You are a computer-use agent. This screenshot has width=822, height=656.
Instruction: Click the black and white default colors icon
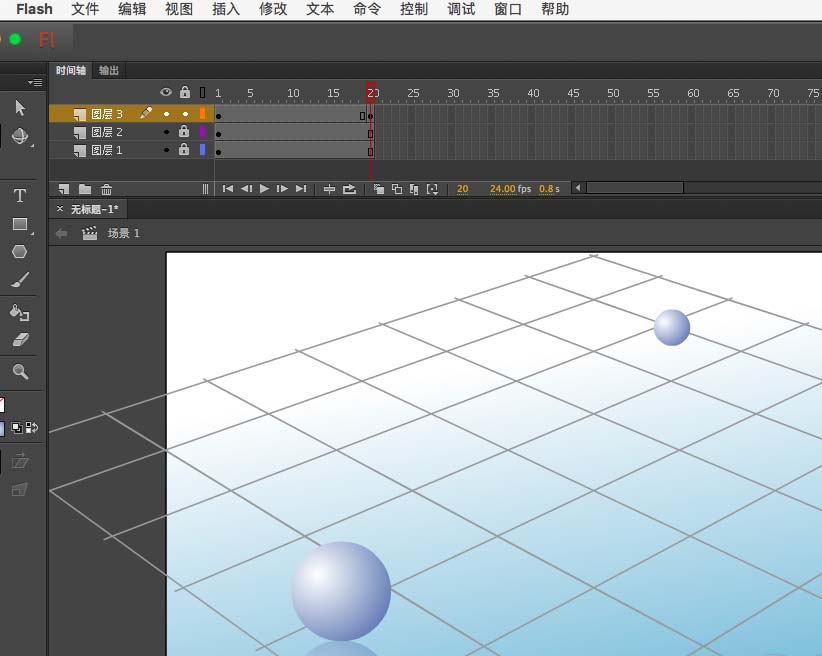17,428
